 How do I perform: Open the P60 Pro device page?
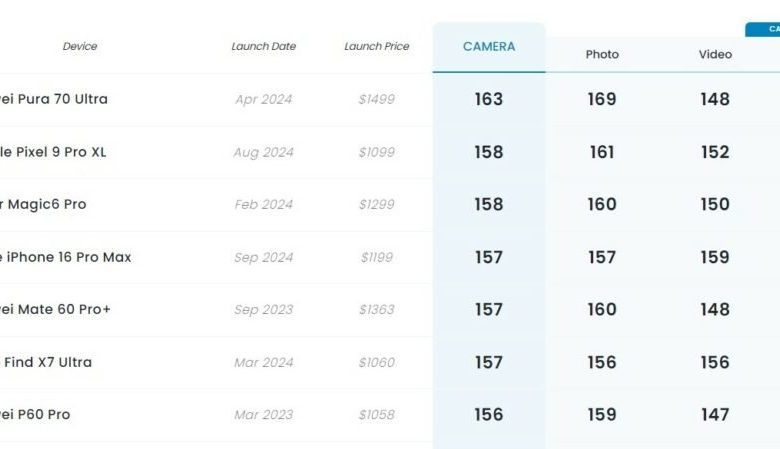pos(36,414)
